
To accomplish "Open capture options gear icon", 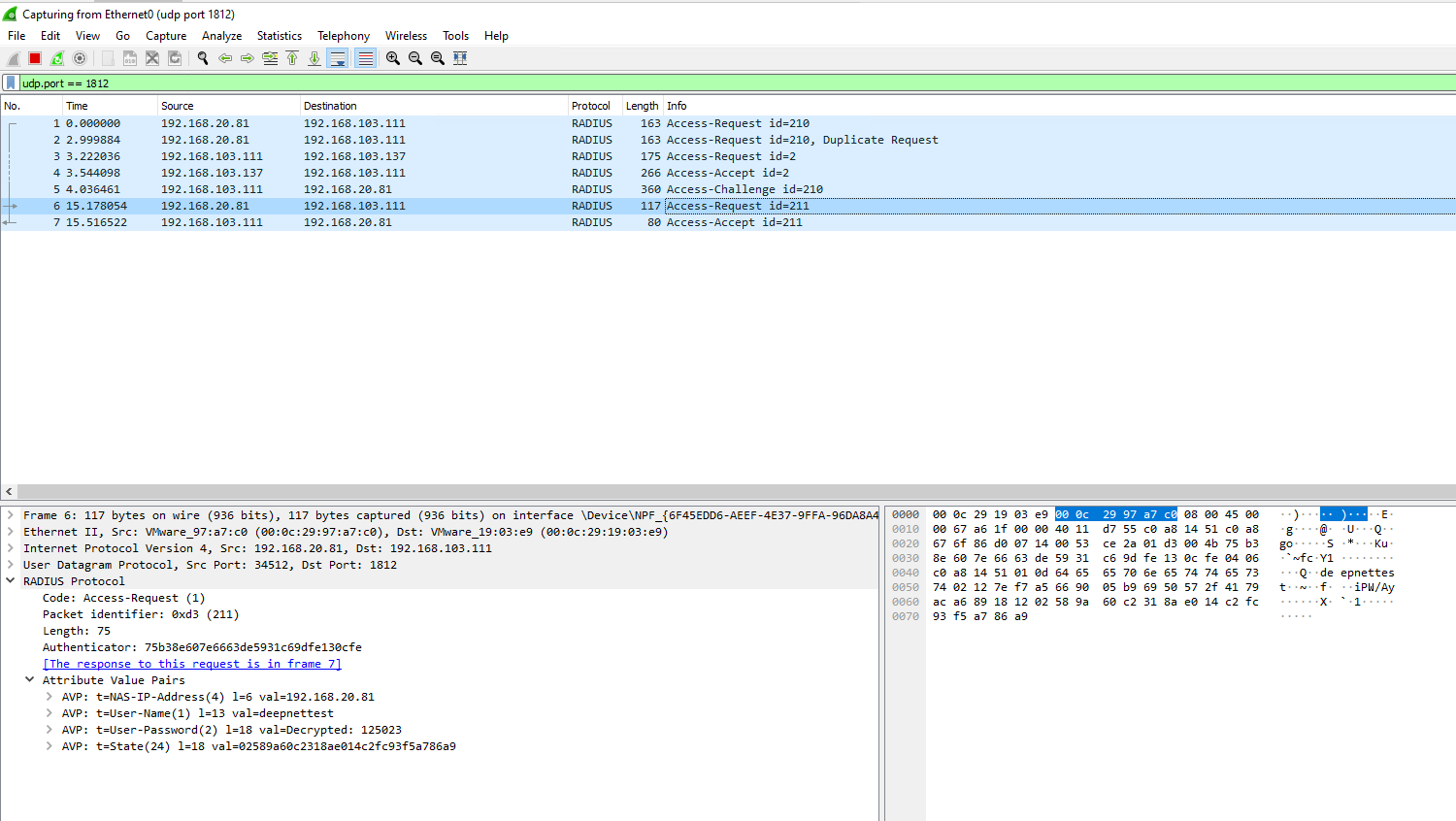I will 80,58.
